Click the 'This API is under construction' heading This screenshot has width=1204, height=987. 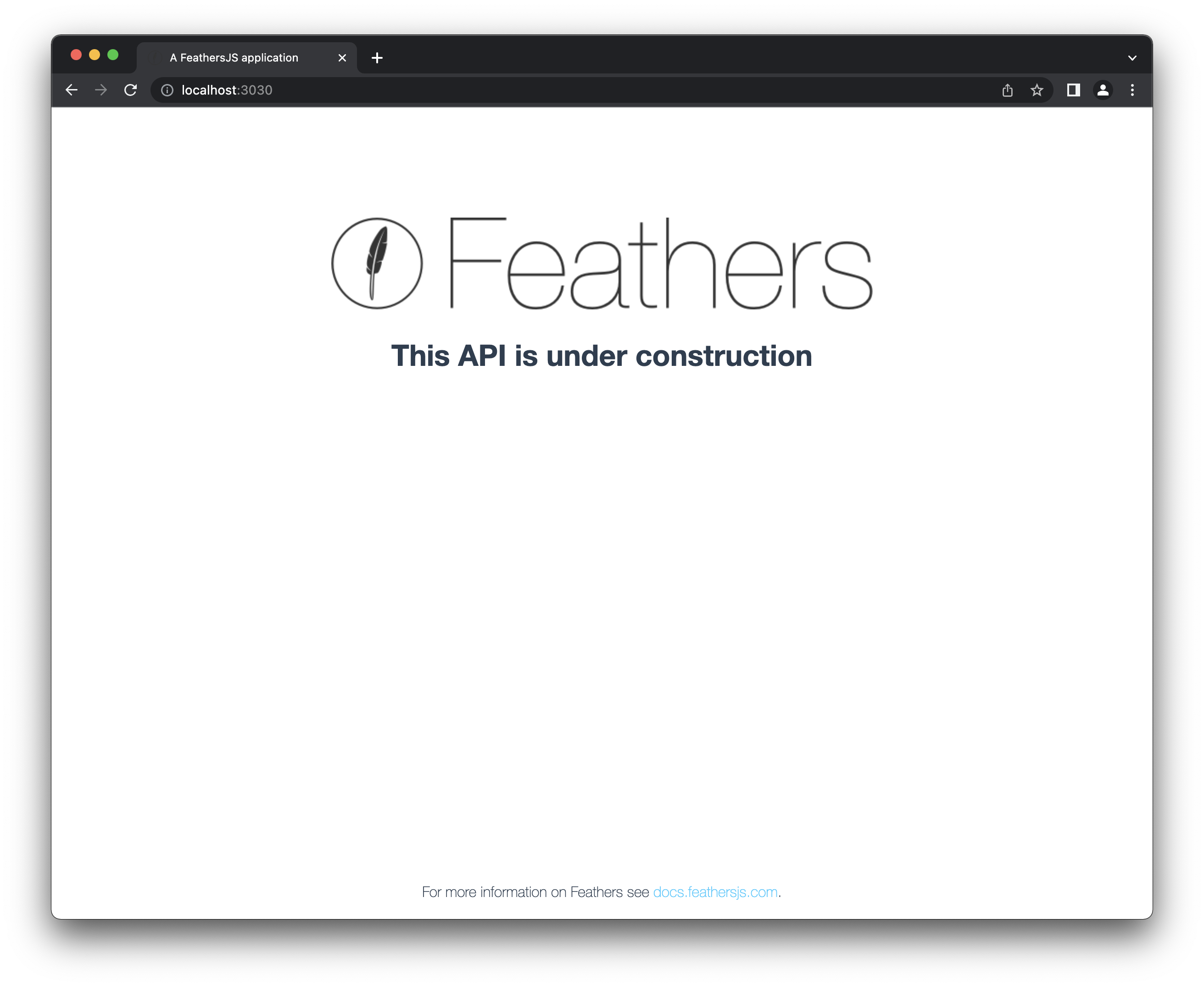(602, 355)
